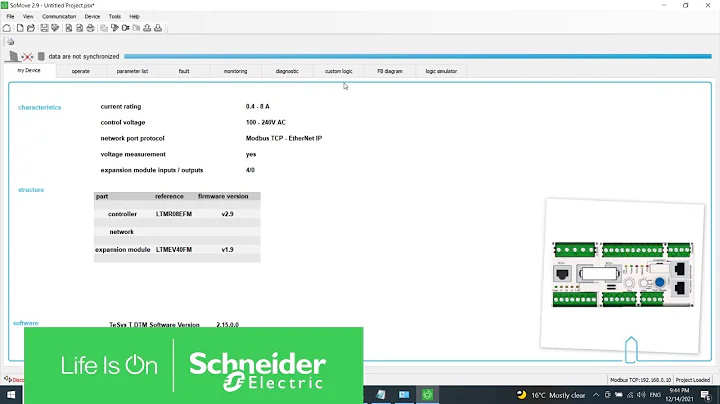Open the fault tab
This screenshot has height=404, width=720.
click(x=184, y=71)
